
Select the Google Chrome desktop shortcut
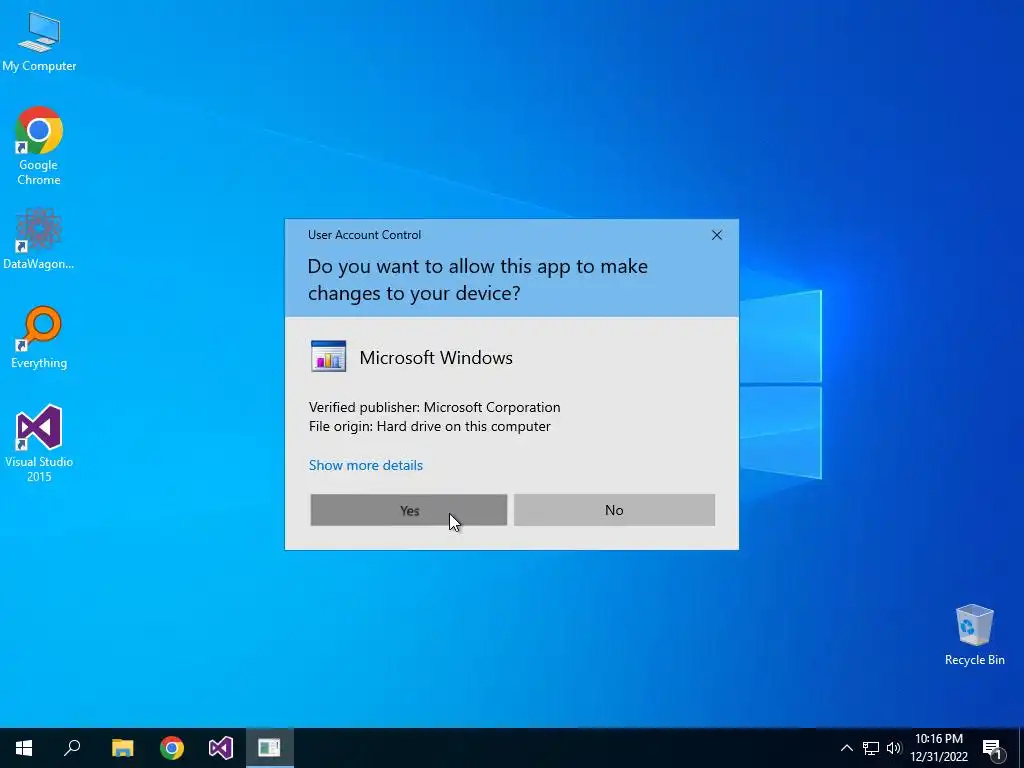39,146
